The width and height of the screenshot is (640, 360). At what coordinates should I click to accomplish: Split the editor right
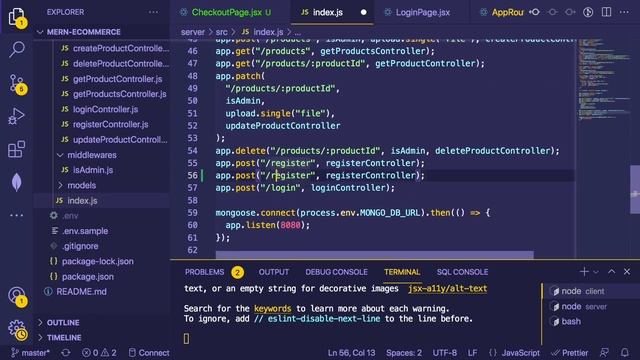(607, 12)
